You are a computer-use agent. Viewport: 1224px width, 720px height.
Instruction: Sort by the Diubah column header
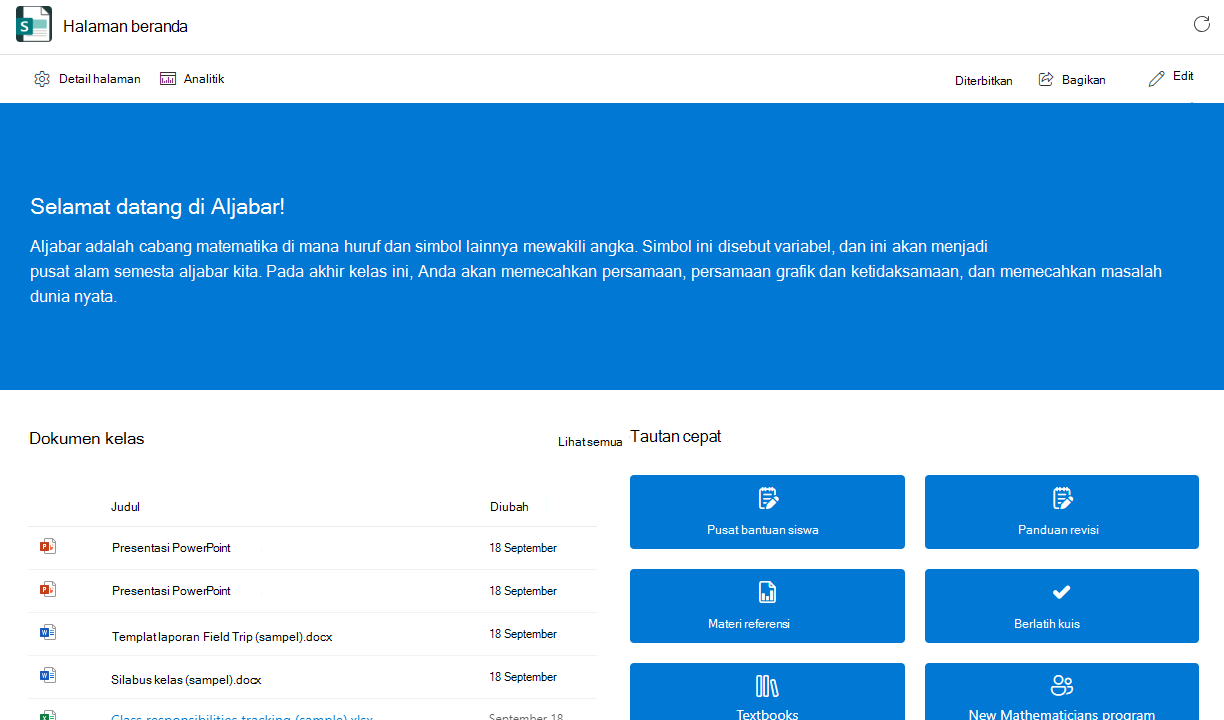coord(509,507)
